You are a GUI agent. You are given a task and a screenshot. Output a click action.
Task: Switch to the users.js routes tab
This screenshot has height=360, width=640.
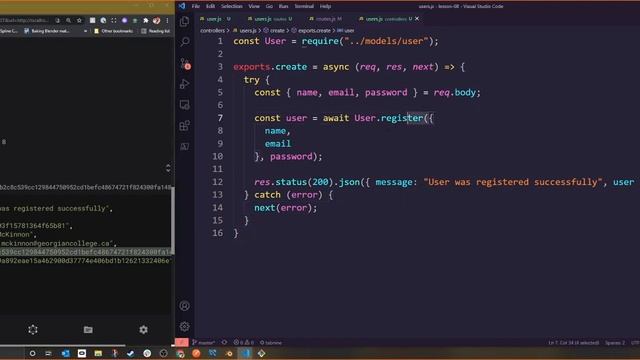pyautogui.click(x=270, y=19)
